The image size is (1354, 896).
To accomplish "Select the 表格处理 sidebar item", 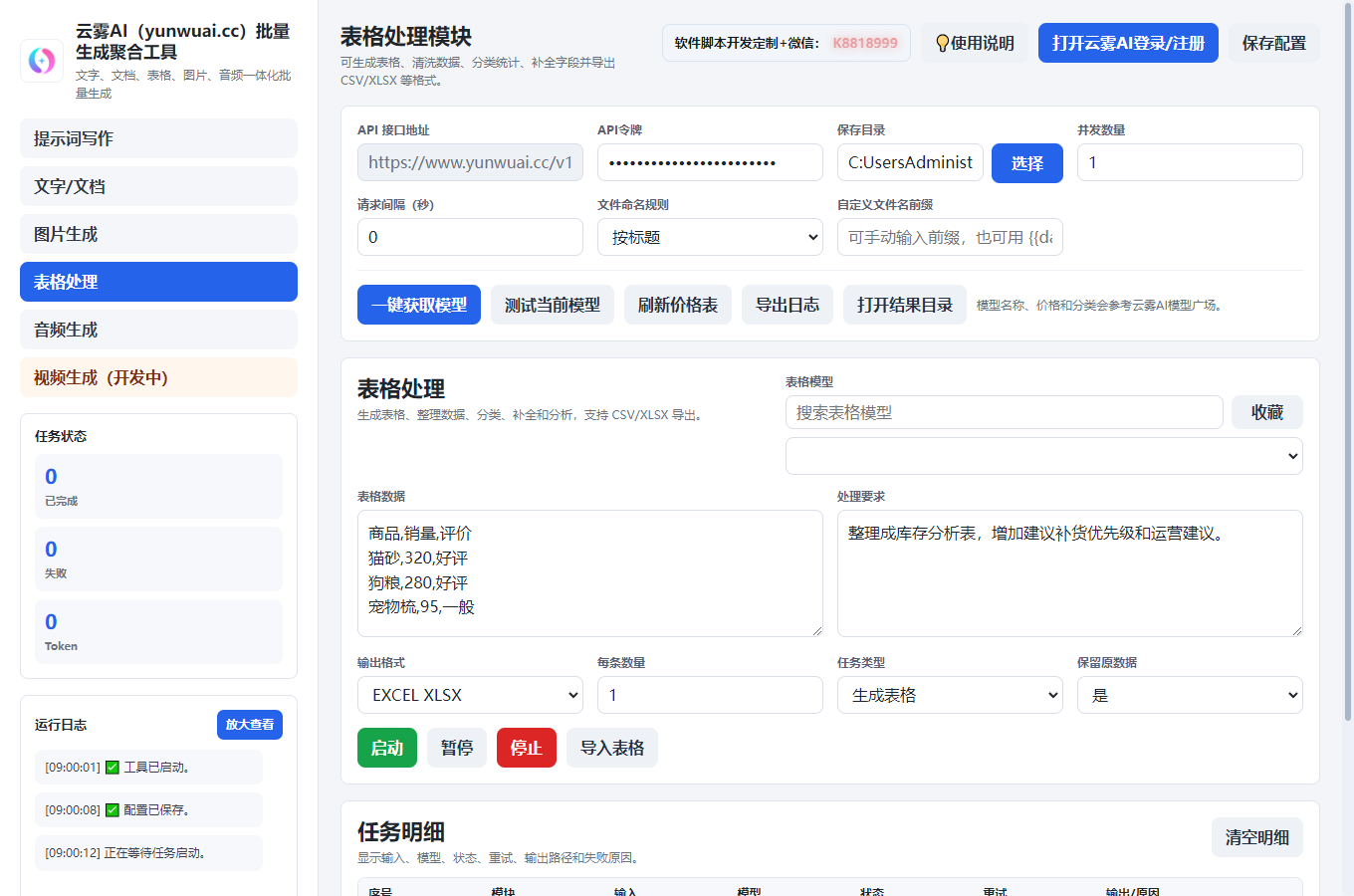I will tap(158, 282).
